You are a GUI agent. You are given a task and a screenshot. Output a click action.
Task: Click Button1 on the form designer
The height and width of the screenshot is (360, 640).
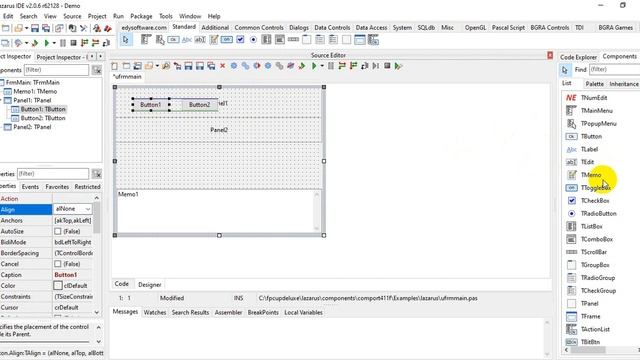point(151,105)
